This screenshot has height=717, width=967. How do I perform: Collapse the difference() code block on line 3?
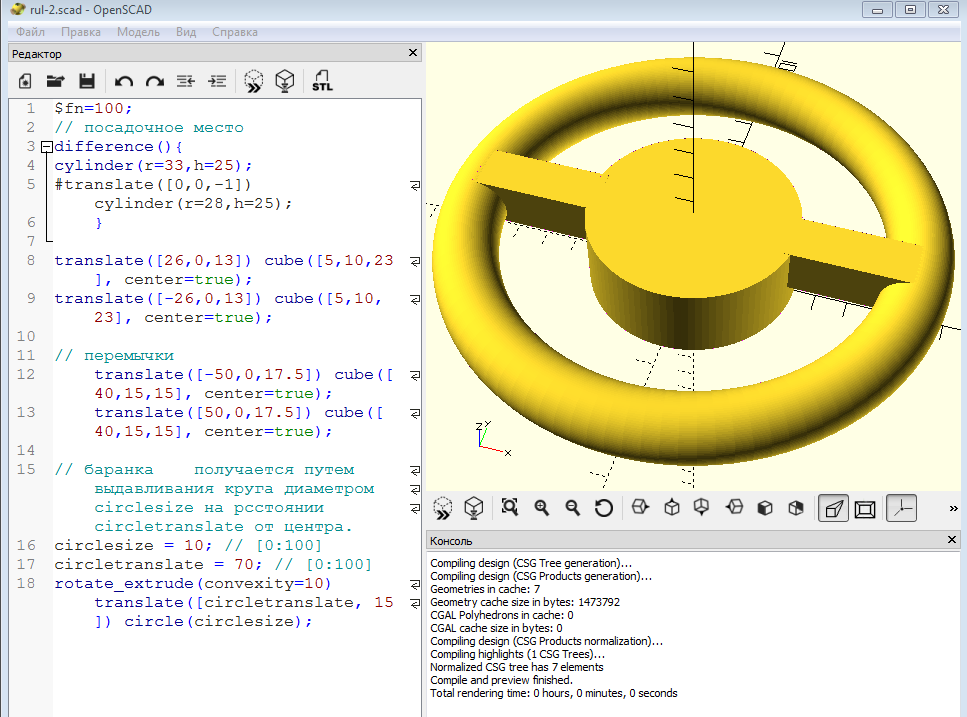[46, 147]
